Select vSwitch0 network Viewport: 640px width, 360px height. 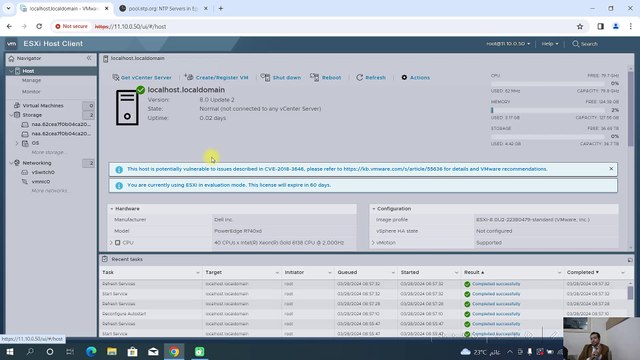(43, 172)
